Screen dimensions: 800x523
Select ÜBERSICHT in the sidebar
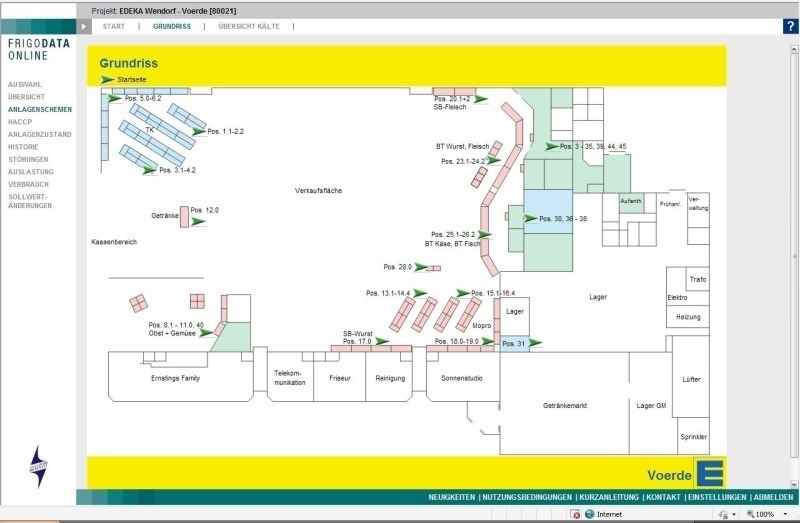[x=26, y=96]
